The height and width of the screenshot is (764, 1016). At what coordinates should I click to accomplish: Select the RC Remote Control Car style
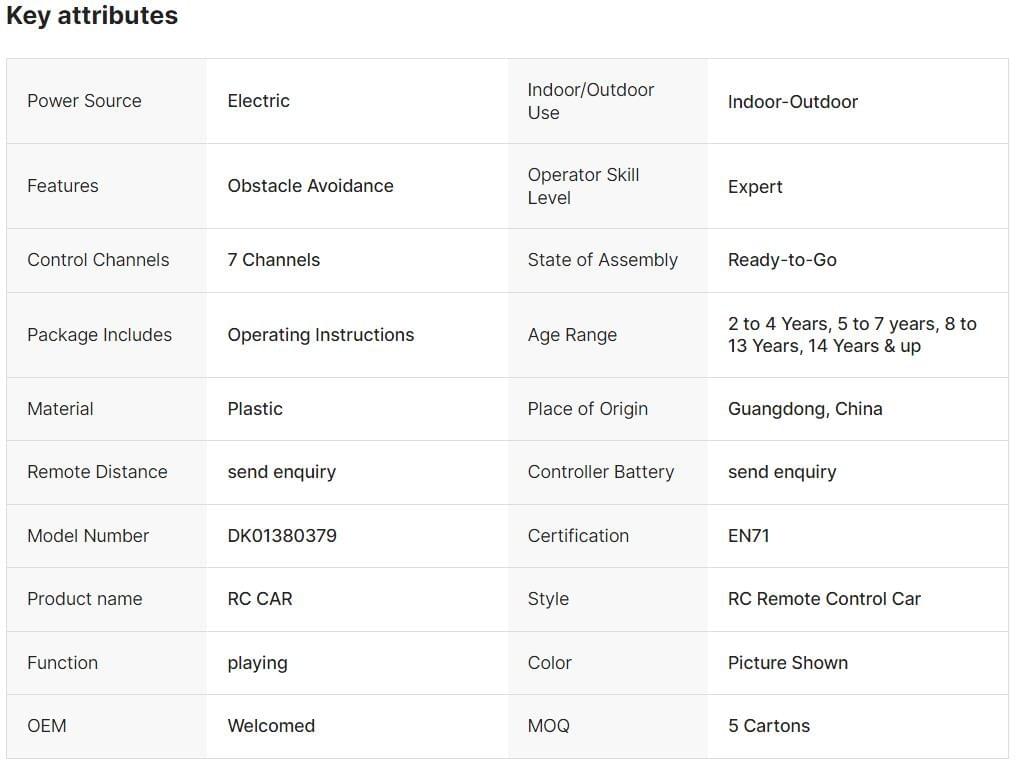pyautogui.click(x=823, y=599)
